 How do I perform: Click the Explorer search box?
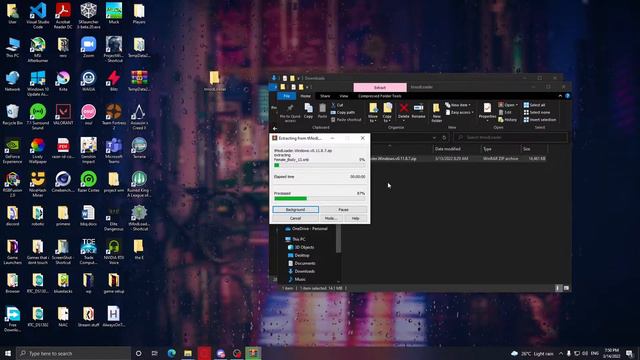[x=510, y=138]
